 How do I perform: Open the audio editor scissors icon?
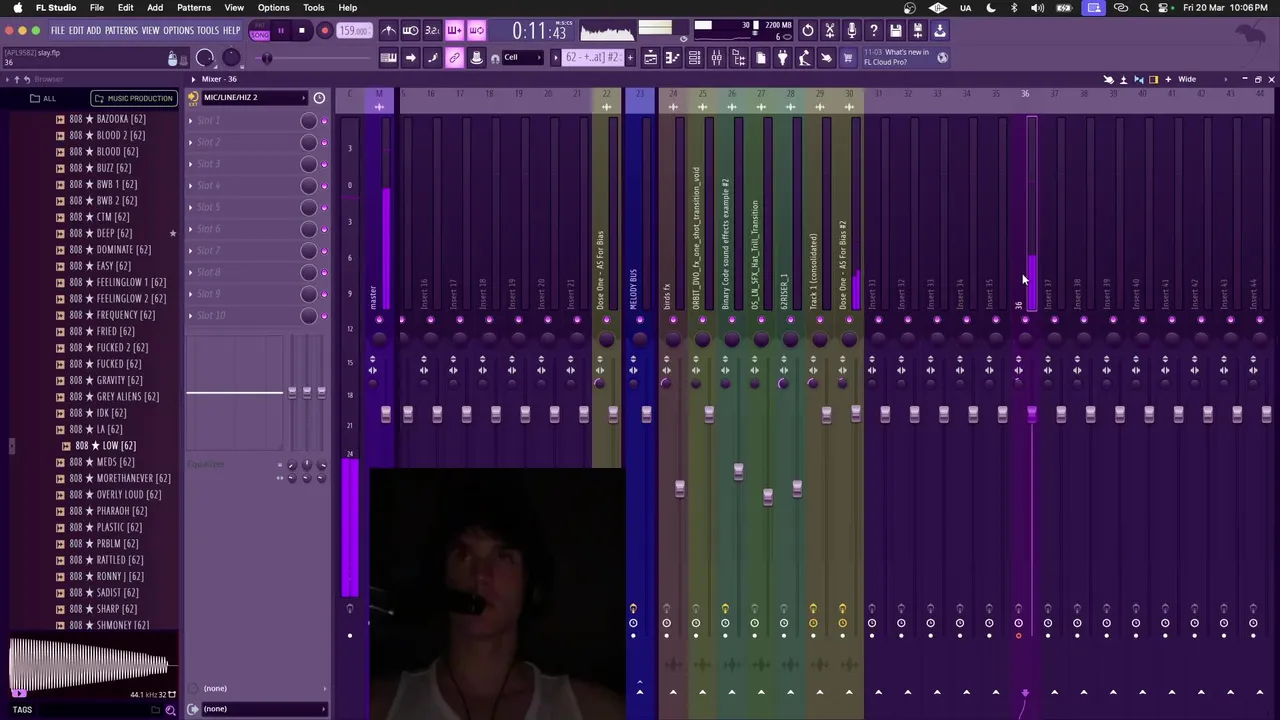click(x=830, y=31)
